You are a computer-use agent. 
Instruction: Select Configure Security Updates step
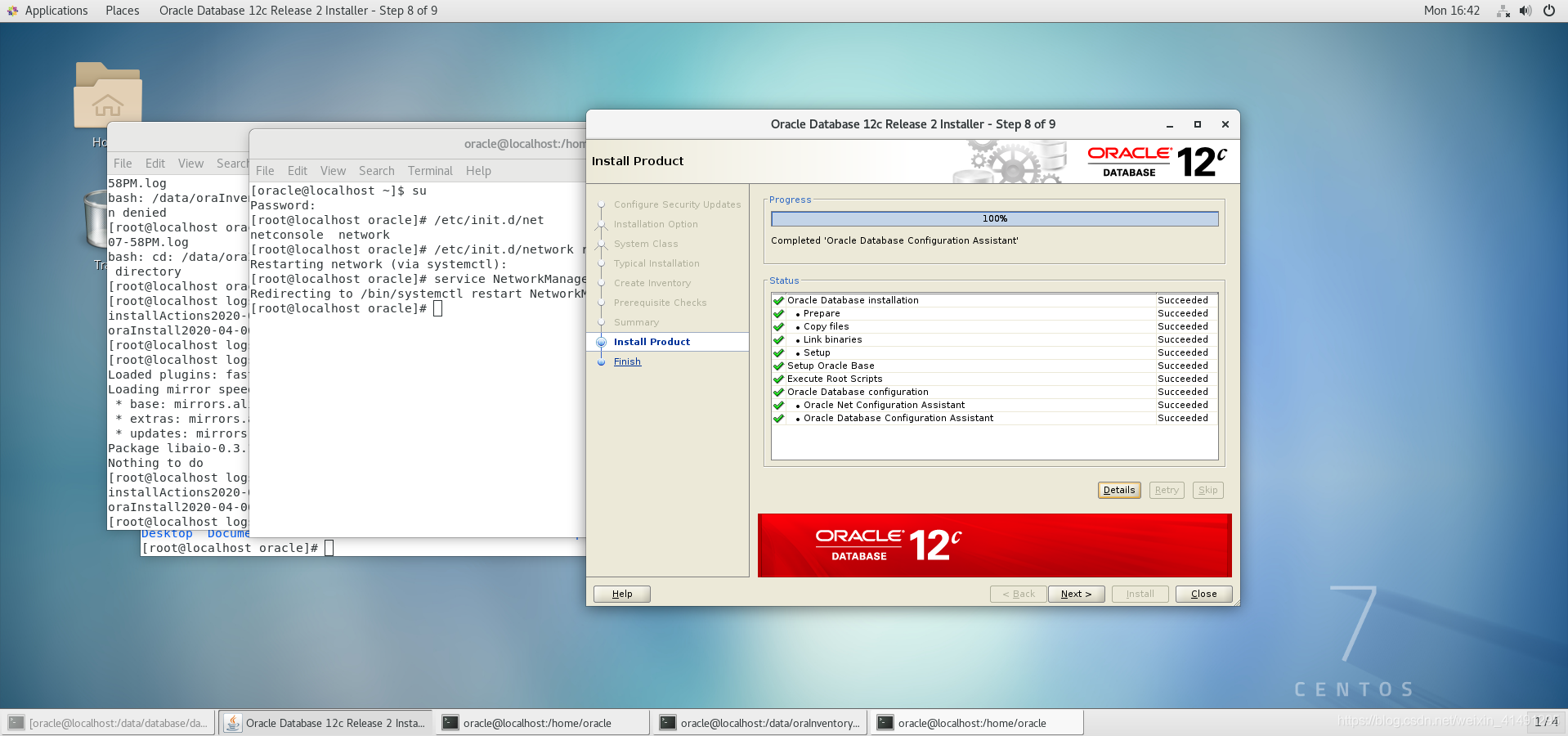click(677, 204)
